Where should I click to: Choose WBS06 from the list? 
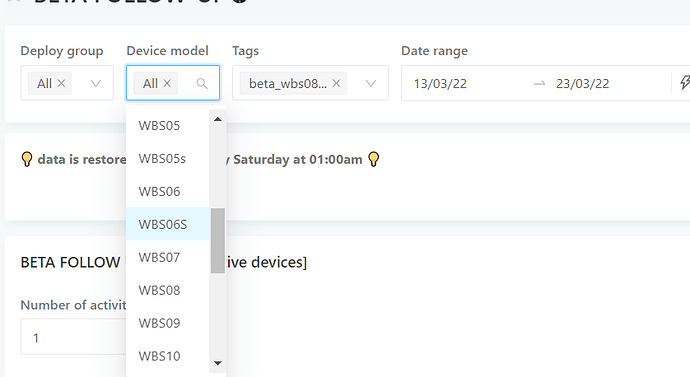(x=168, y=191)
